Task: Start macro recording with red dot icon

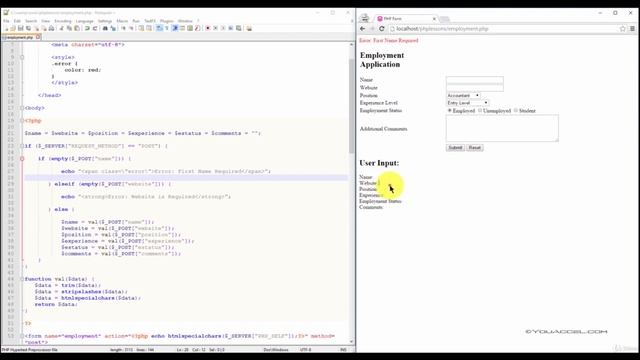Action: [207, 28]
